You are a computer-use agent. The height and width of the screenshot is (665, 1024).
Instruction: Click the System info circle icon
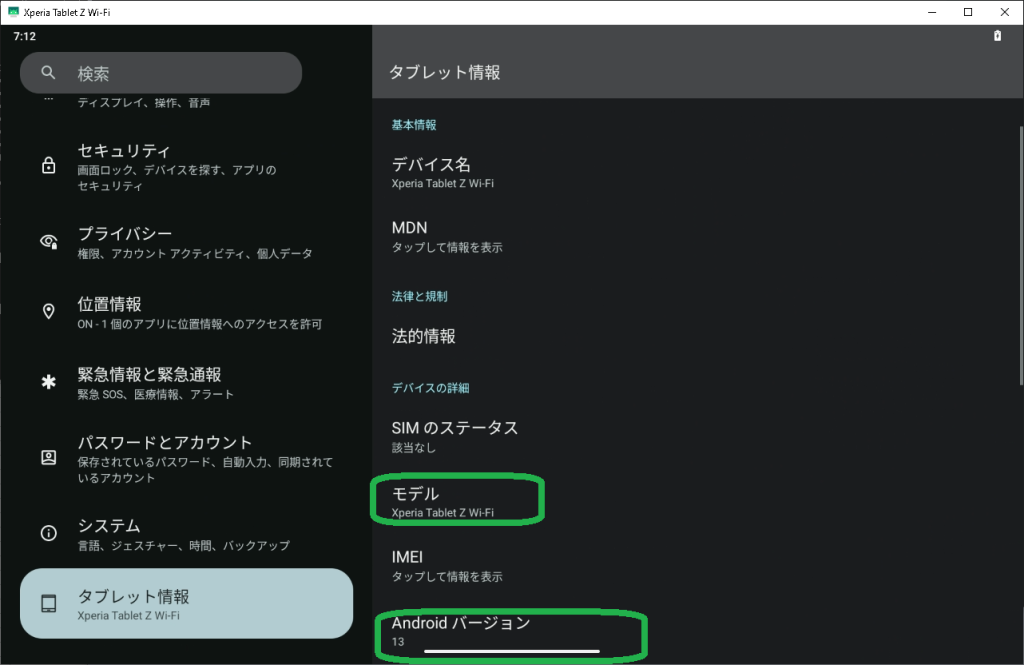[x=48, y=533]
